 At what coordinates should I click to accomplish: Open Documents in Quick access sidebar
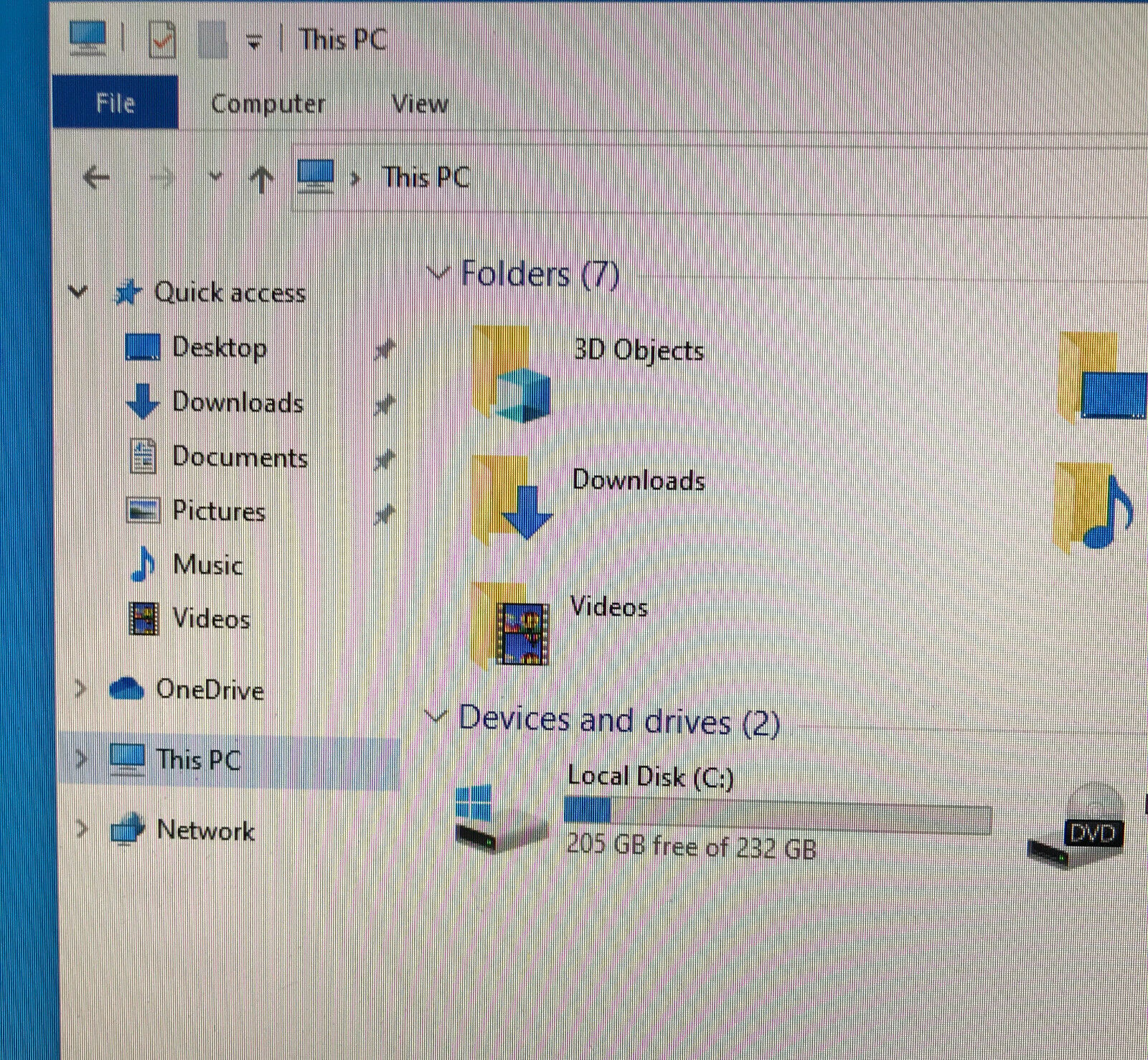(240, 457)
